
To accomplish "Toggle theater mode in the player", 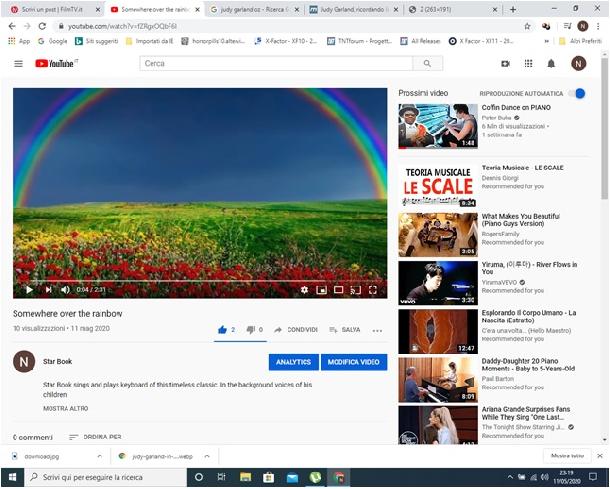I will click(x=338, y=290).
